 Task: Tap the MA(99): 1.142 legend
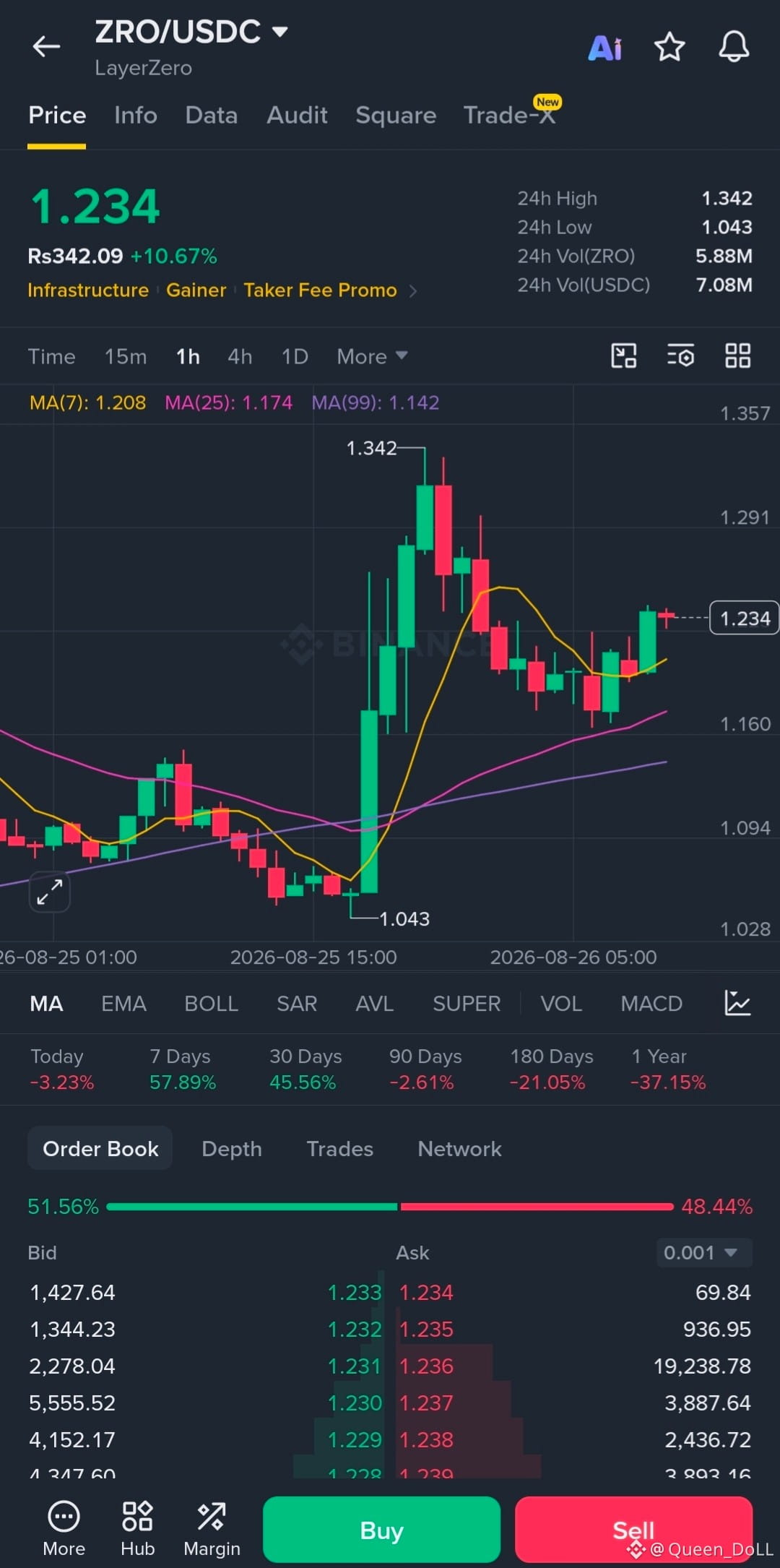(x=375, y=402)
